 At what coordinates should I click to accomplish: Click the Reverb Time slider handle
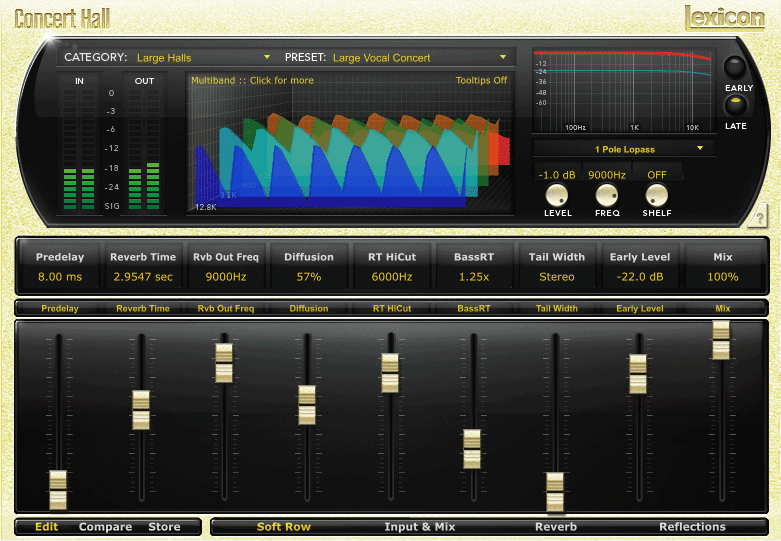(x=141, y=410)
